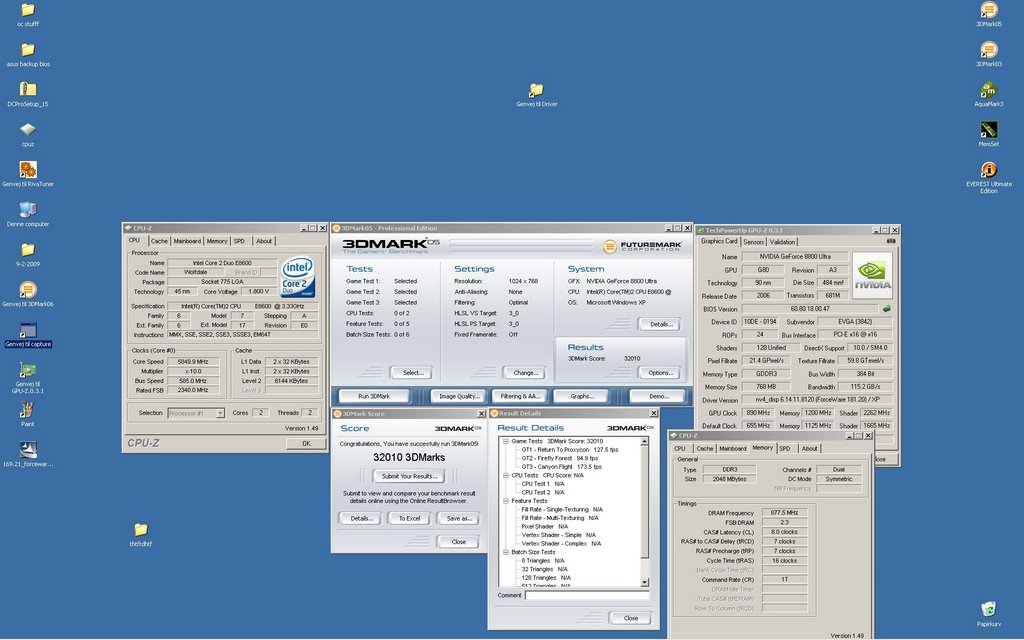Screen dimensions: 1024x640
Task: Collapse the Feature Tests tree node
Action: click(x=505, y=501)
